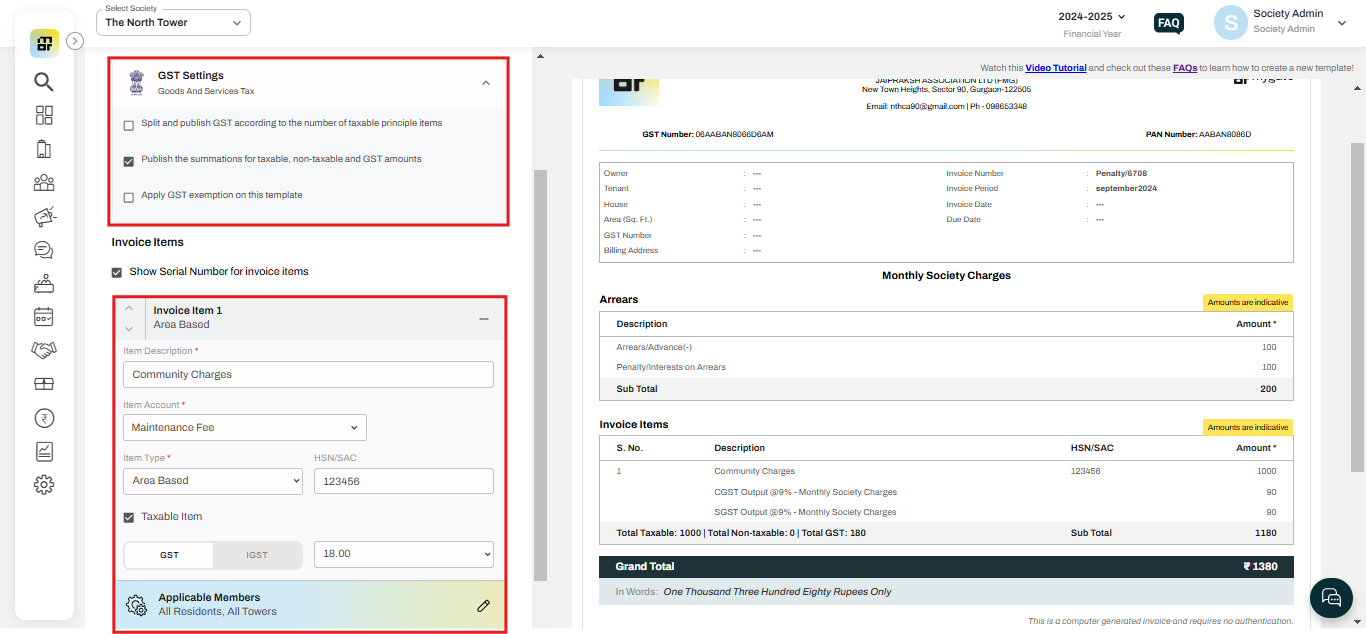Click the reports chart icon in sidebar

44,451
